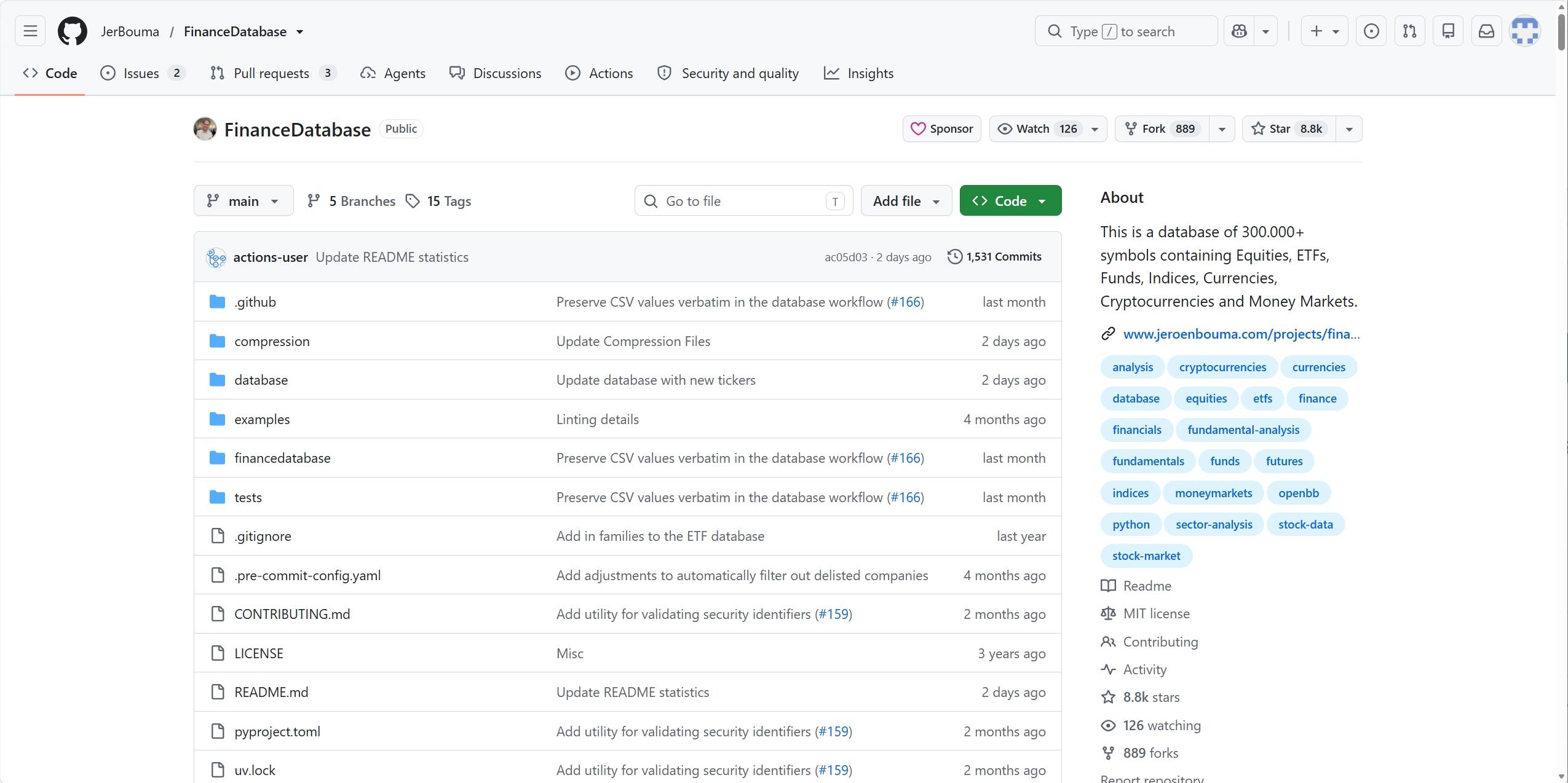Open the 1,531 Commits history

[995, 257]
